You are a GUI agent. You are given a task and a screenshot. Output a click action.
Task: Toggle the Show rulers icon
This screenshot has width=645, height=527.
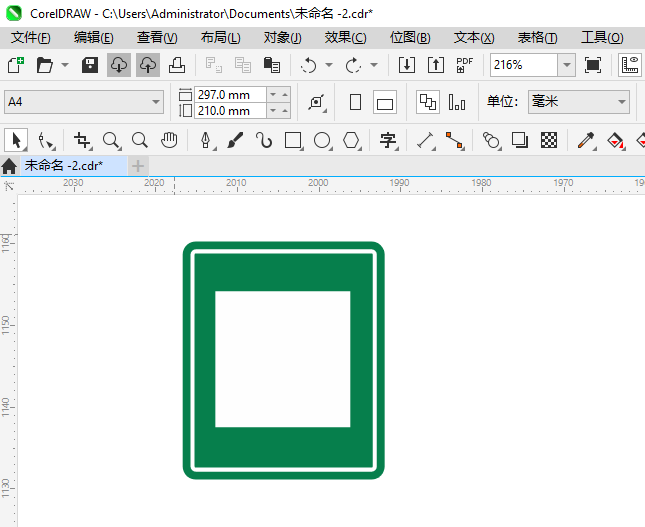pyautogui.click(x=630, y=65)
